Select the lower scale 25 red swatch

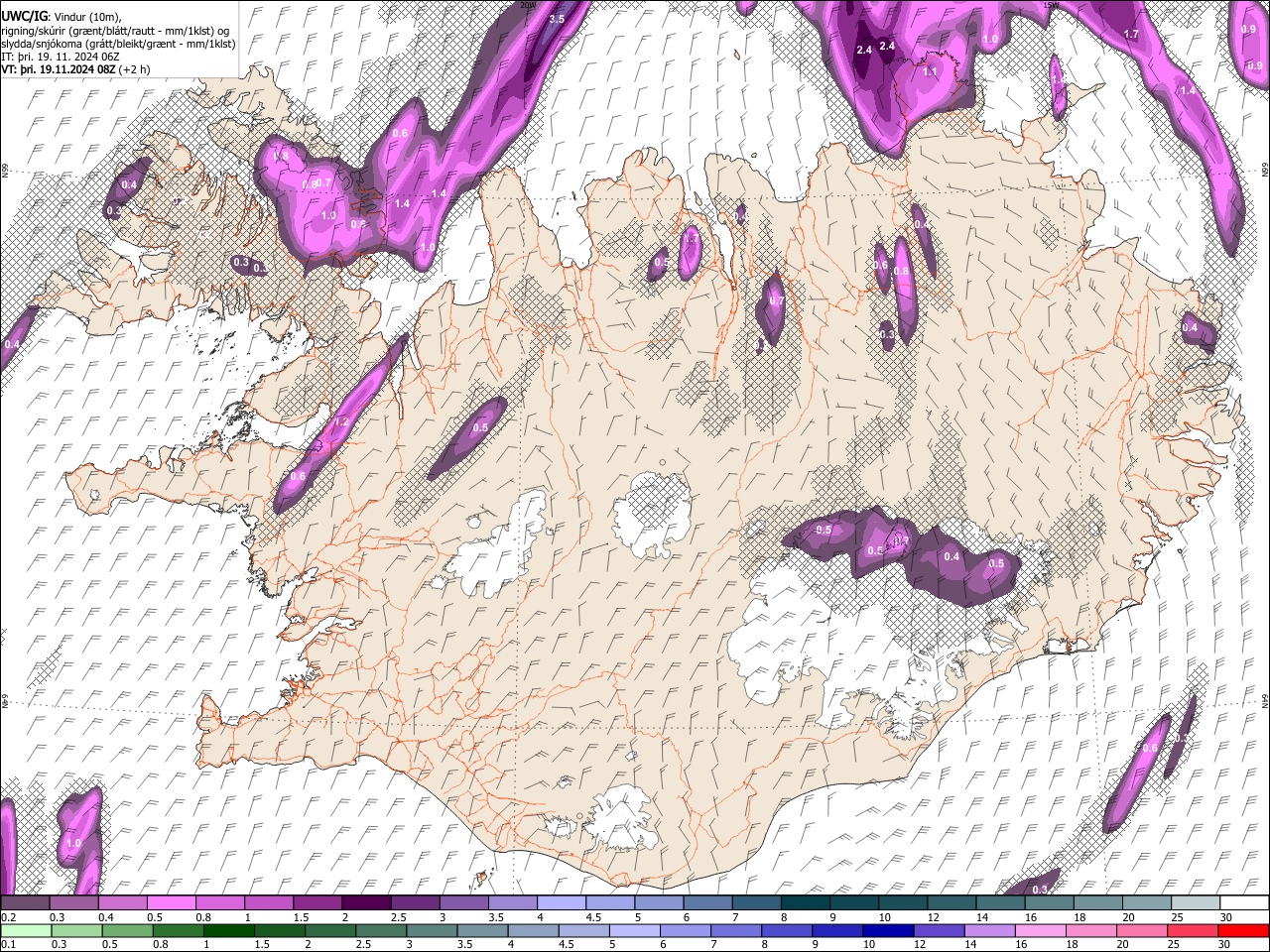[1193, 930]
